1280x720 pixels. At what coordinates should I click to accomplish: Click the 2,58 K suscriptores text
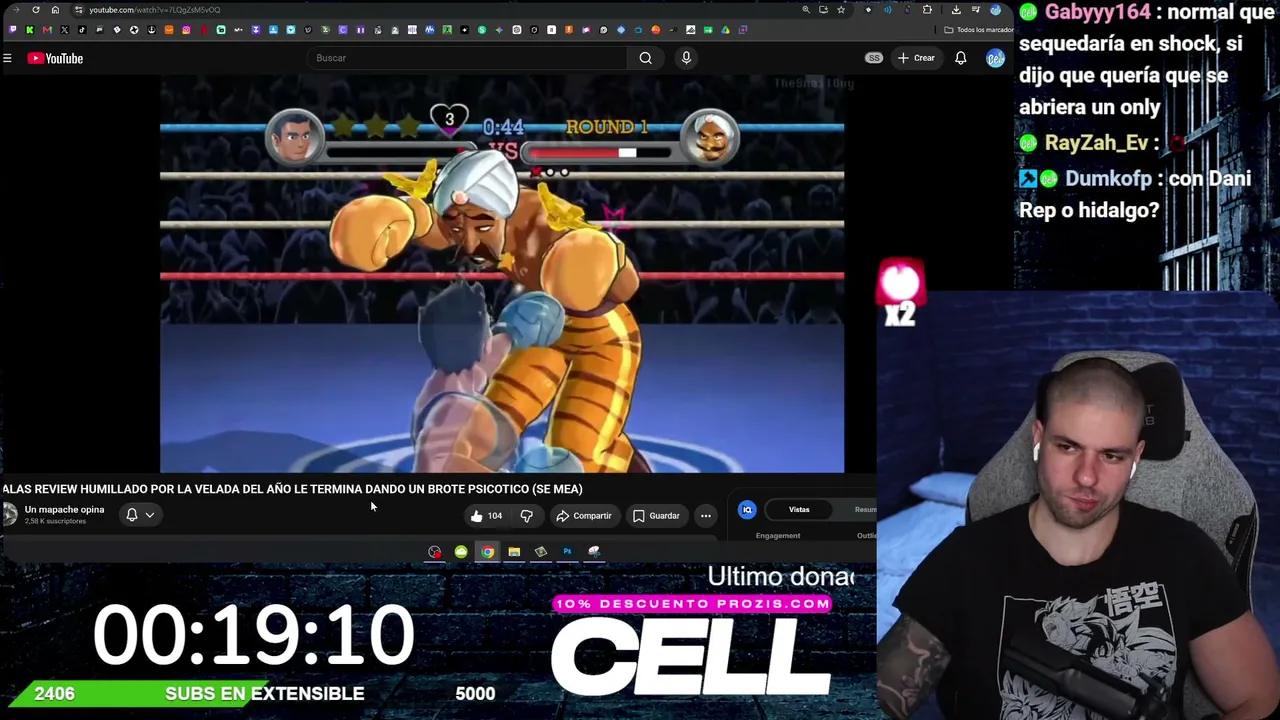[x=55, y=522]
